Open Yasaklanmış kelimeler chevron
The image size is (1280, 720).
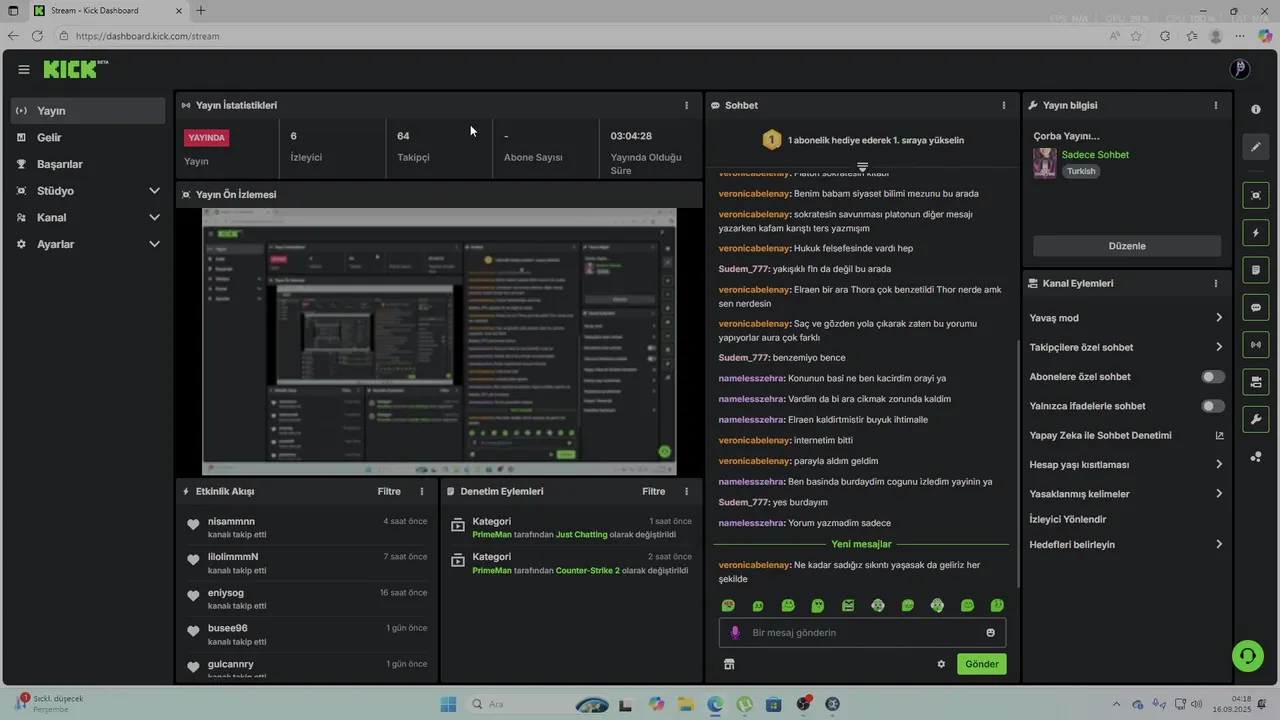click(1219, 494)
